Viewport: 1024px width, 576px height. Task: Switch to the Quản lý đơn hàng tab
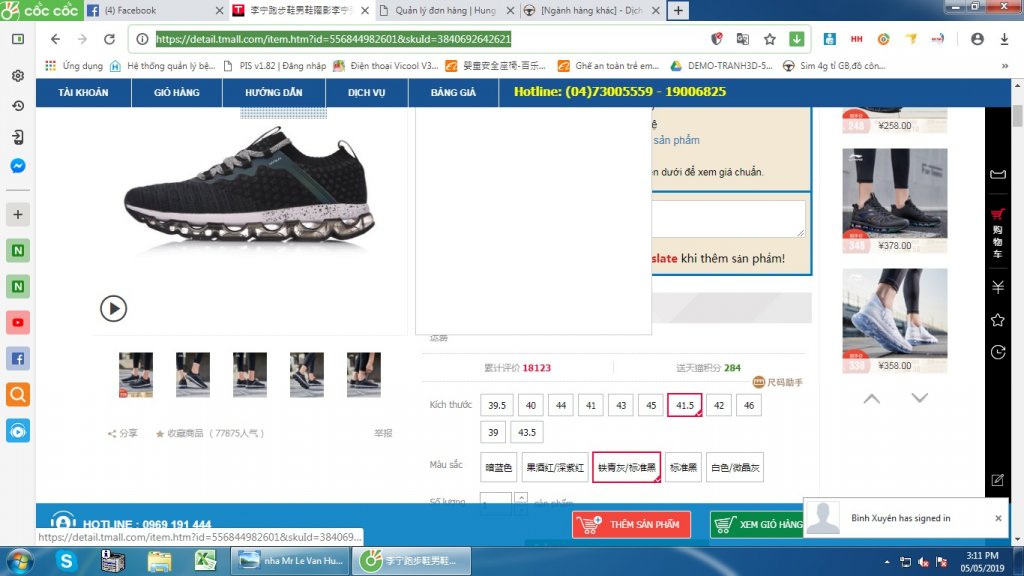tap(447, 10)
